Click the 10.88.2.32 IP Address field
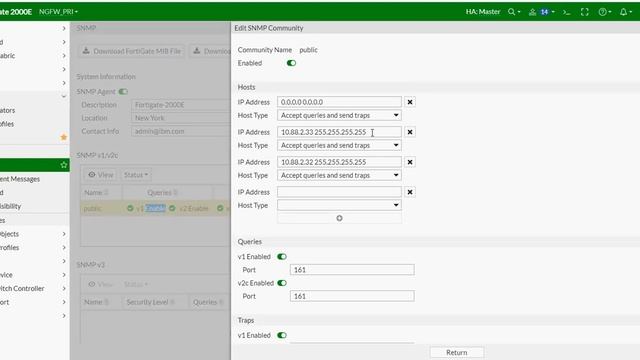 click(x=339, y=162)
